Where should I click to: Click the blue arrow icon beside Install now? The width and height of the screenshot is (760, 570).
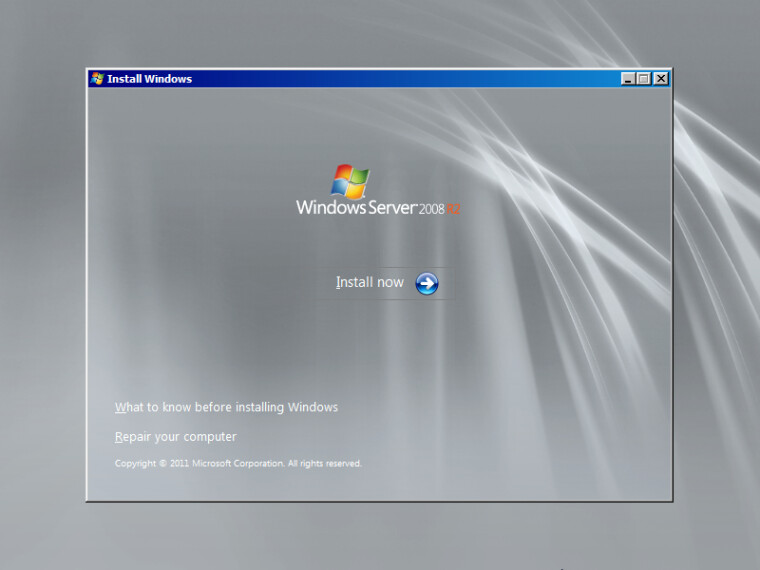point(427,284)
